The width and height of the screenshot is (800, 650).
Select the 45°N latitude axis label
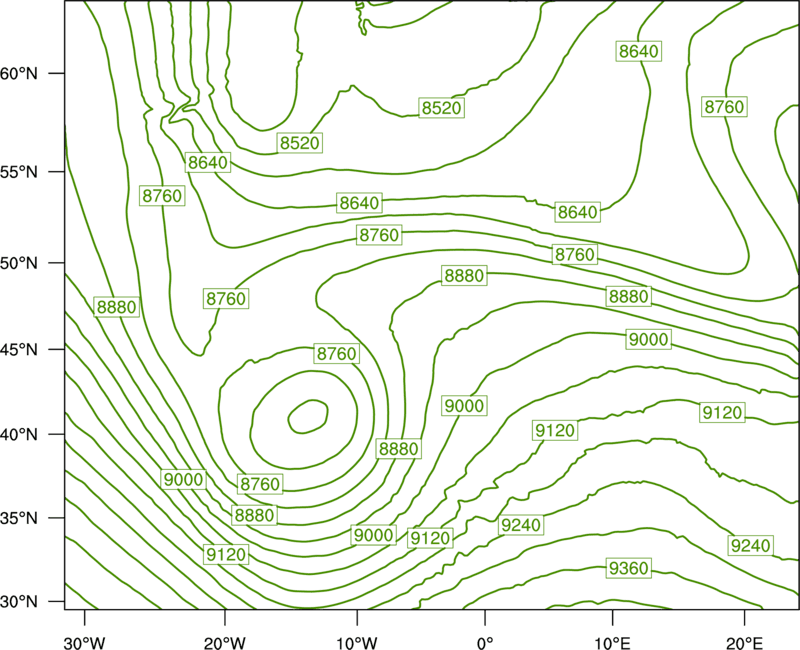pos(19,349)
